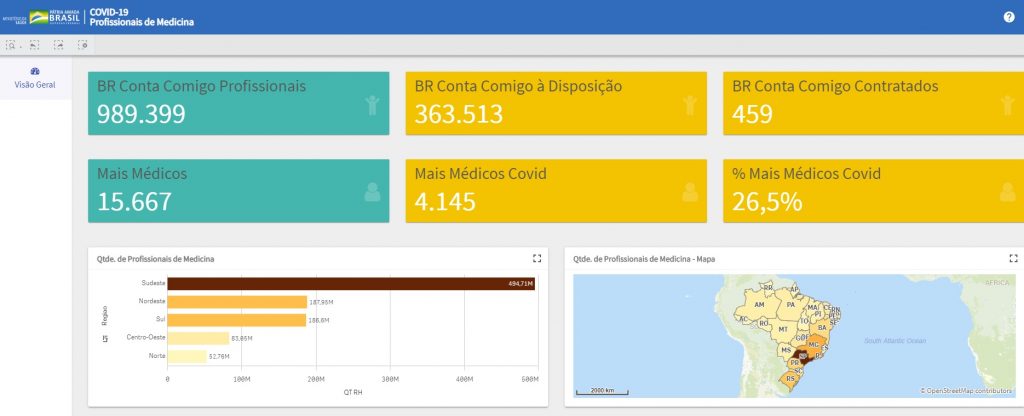
Task: Expand the map chart to full screen
Action: [x=1013, y=258]
